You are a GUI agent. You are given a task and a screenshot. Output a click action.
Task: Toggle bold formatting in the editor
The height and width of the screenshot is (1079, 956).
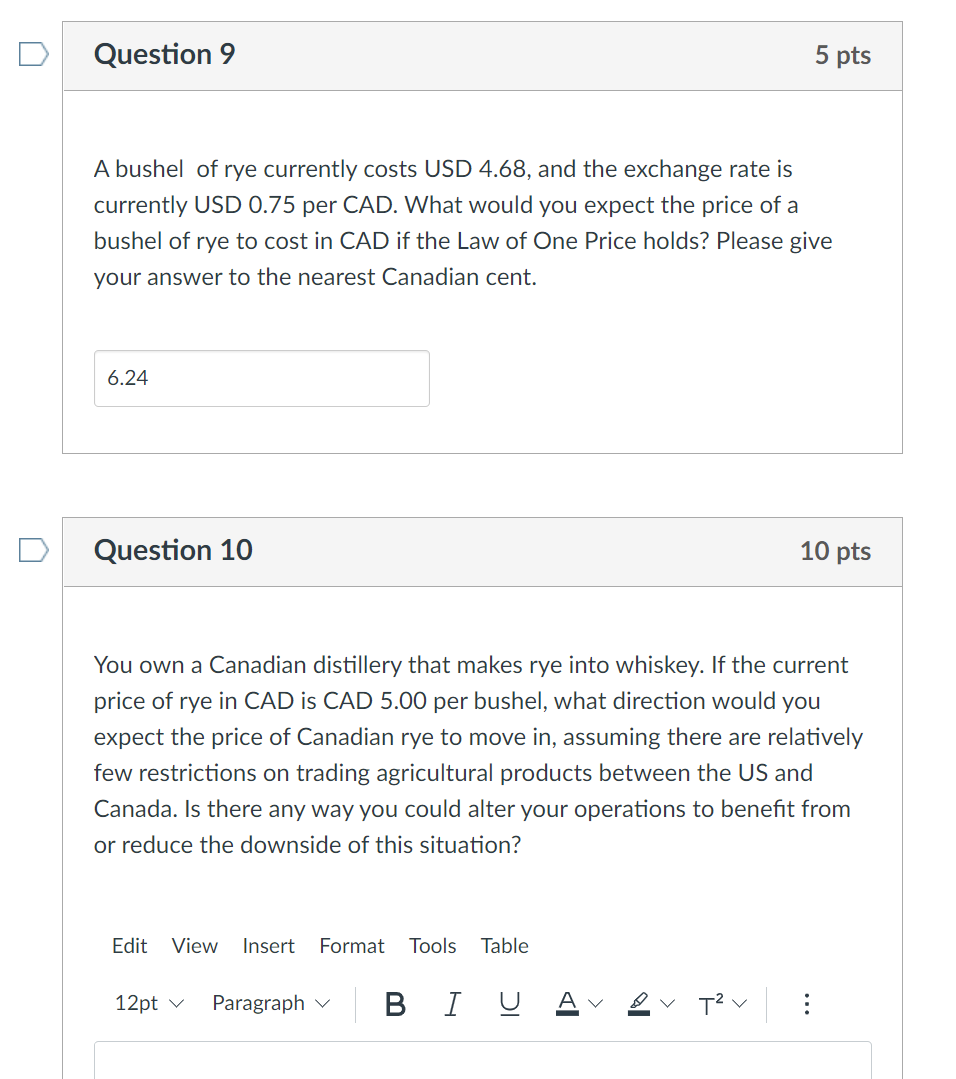click(x=395, y=1004)
